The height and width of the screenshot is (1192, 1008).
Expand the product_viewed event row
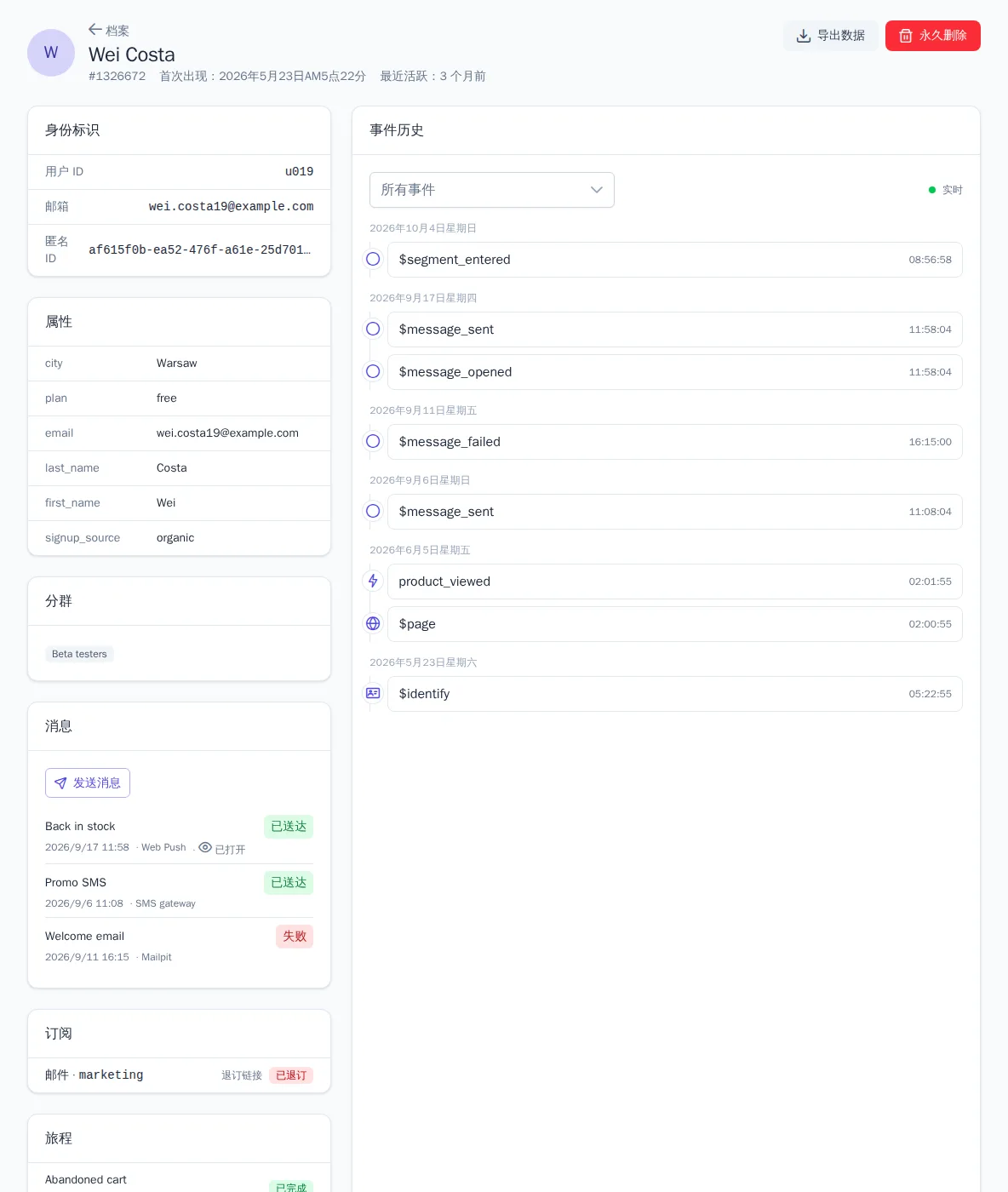point(675,582)
